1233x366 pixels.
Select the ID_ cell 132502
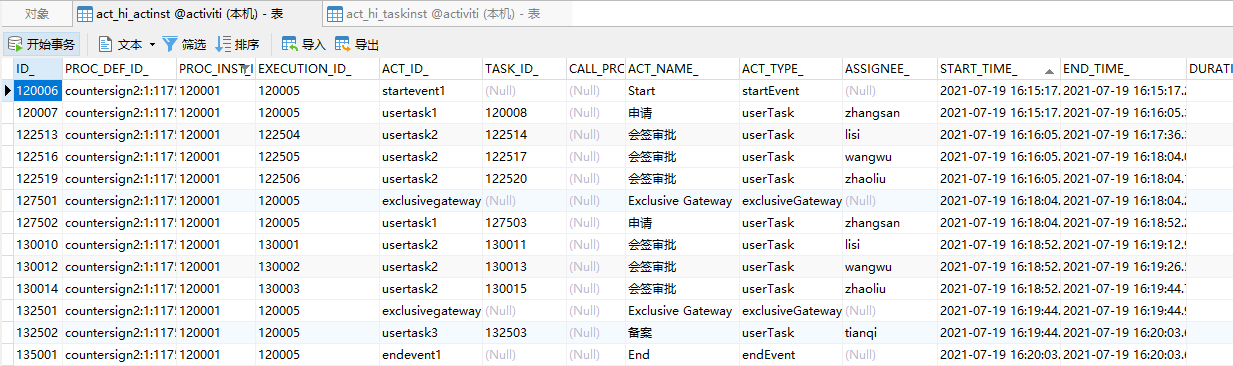click(37, 332)
